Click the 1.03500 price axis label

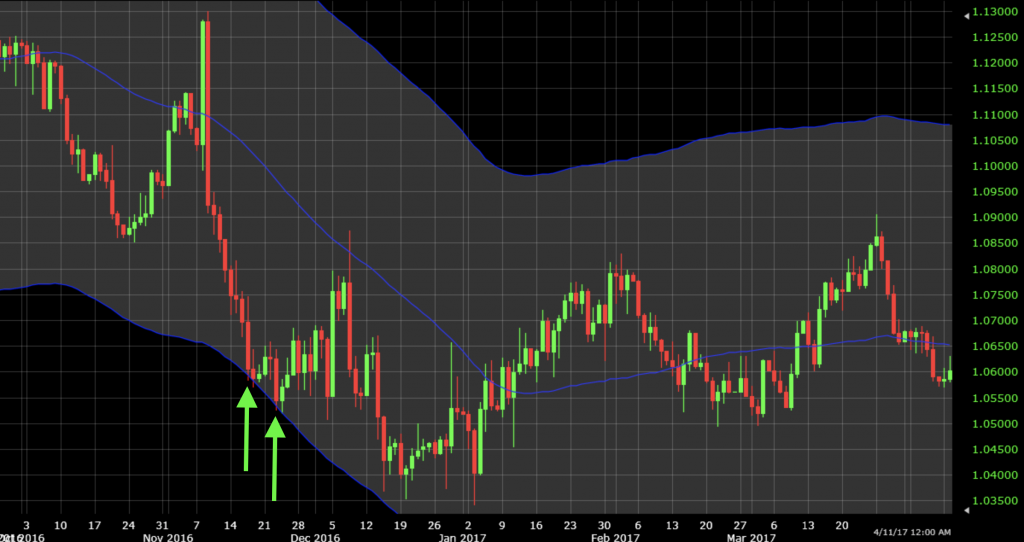[x=991, y=501]
